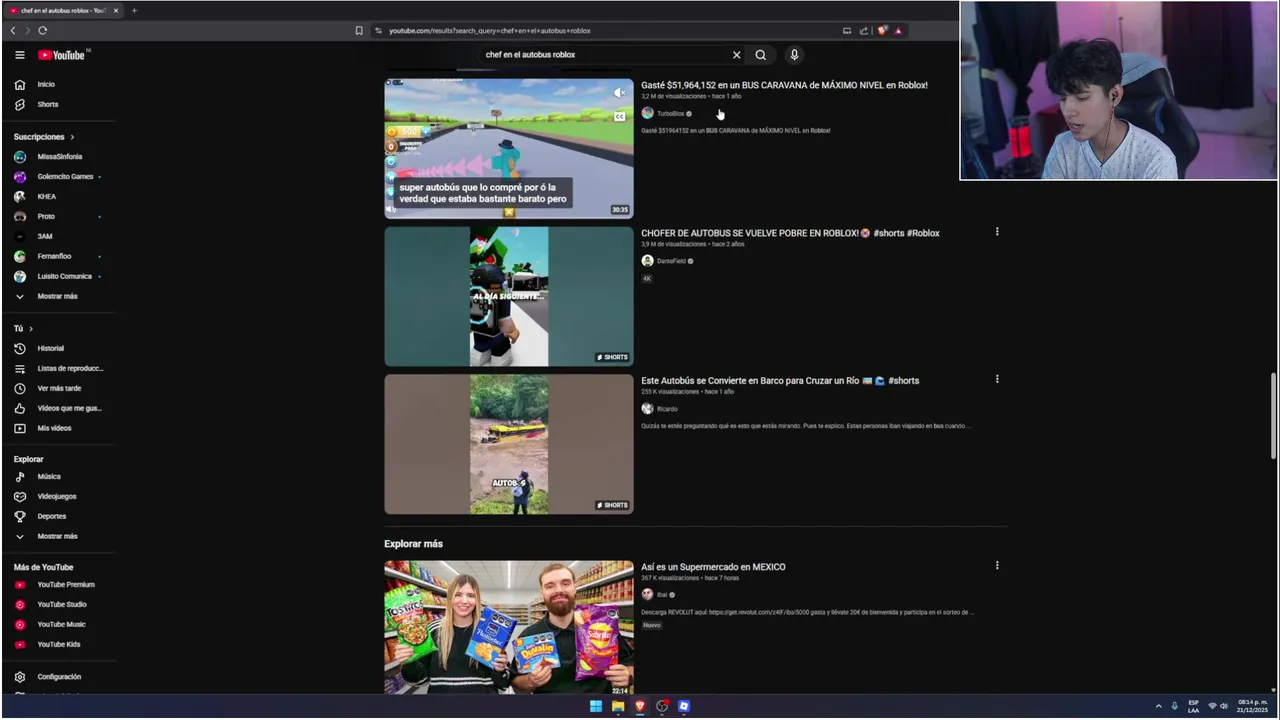Open options menu for Supermercado en MEXICO video
Image resolution: width=1280 pixels, height=720 pixels.
click(997, 565)
